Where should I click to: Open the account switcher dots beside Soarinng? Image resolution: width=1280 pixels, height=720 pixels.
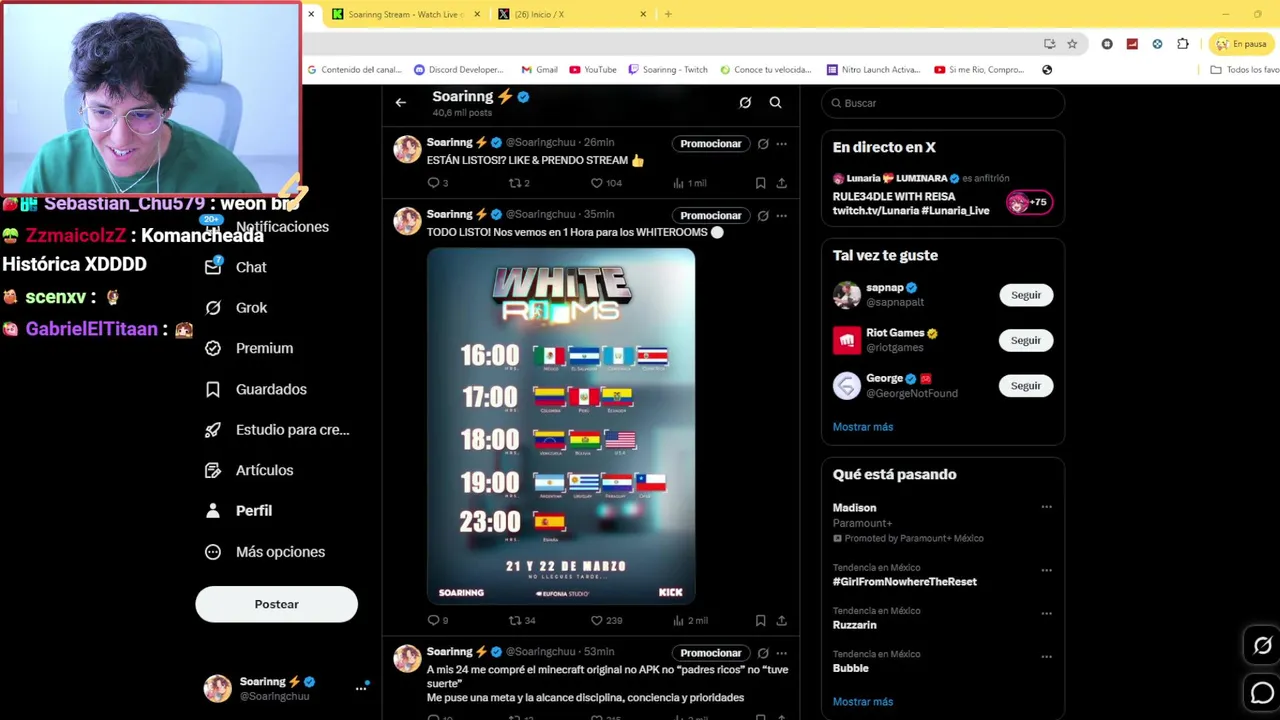click(361, 688)
